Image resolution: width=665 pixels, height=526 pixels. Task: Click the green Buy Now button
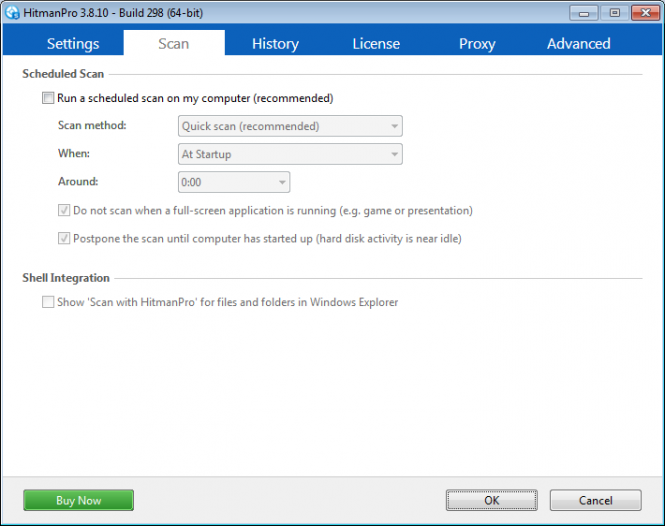78,501
